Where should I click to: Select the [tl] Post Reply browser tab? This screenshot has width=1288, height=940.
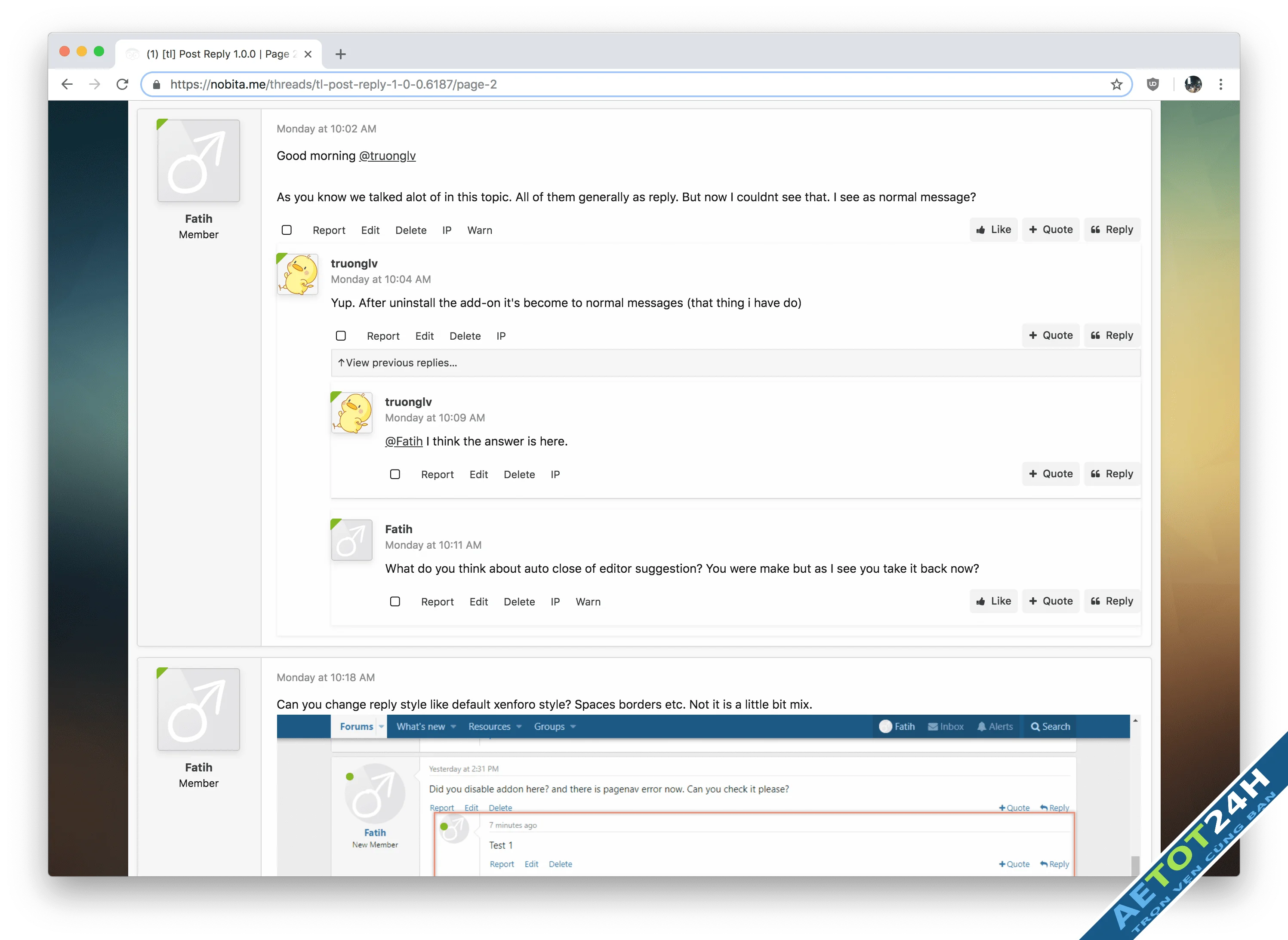click(219, 54)
